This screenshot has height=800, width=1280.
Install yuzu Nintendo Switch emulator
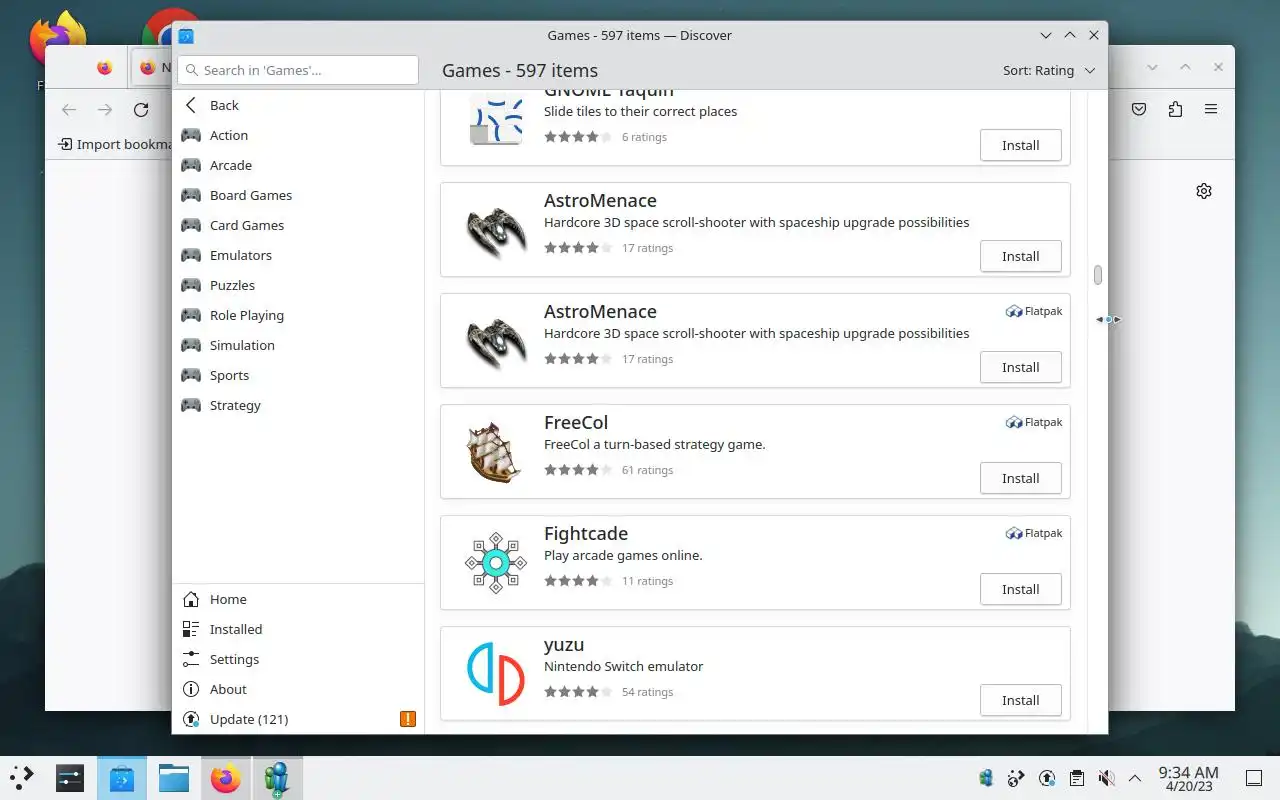tap(1020, 700)
